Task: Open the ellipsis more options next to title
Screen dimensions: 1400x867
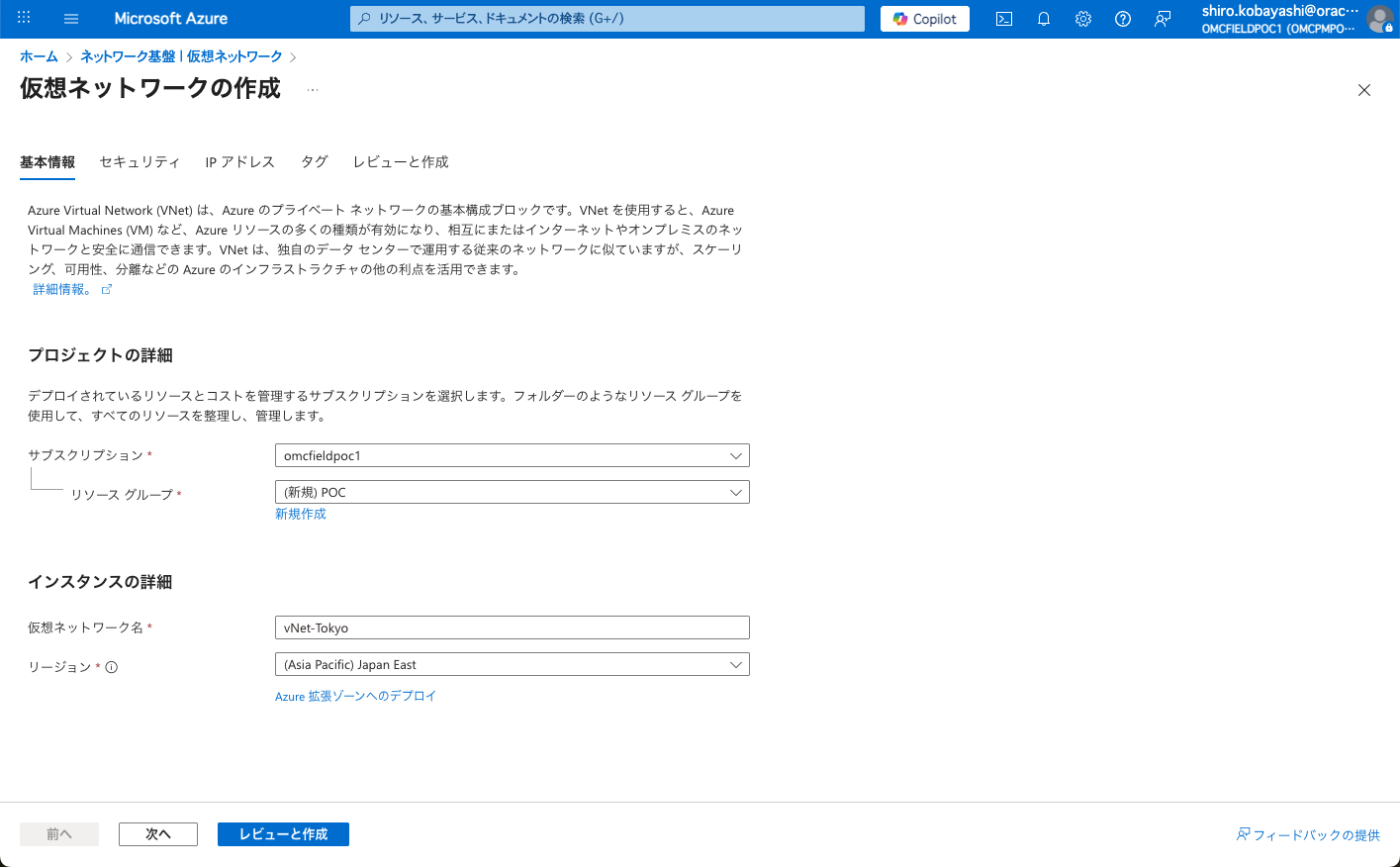Action: 313,89
